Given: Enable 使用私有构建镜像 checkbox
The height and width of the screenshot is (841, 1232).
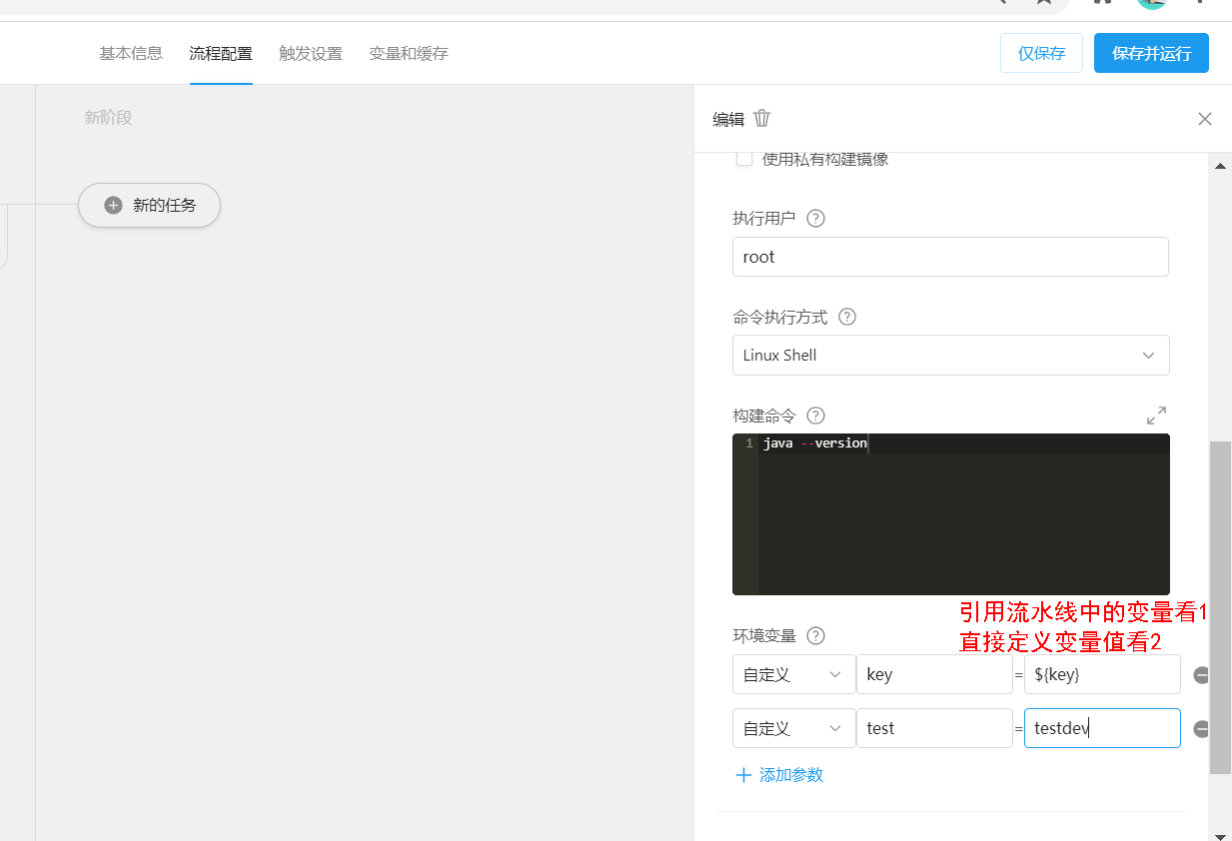Looking at the screenshot, I should 744,158.
